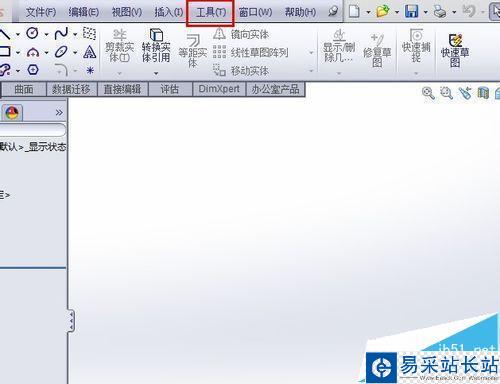This screenshot has width=500, height=384.
Task: Select the Polygon sketch tool
Action: point(33,70)
